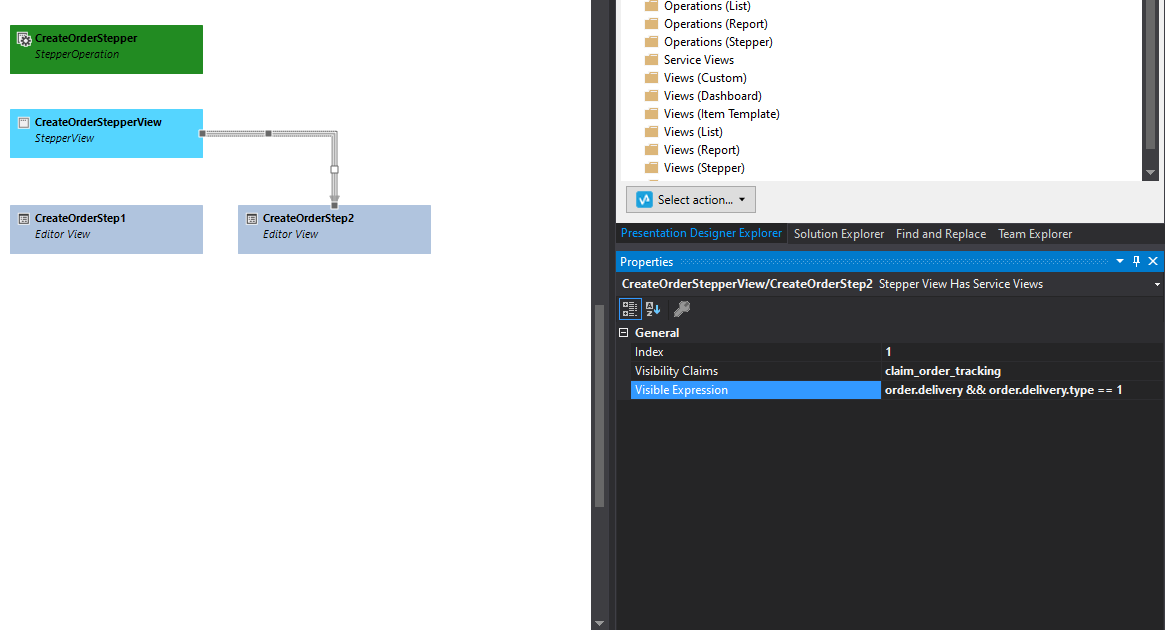
Task: Open the Views (Stepper) folder
Action: coord(704,168)
